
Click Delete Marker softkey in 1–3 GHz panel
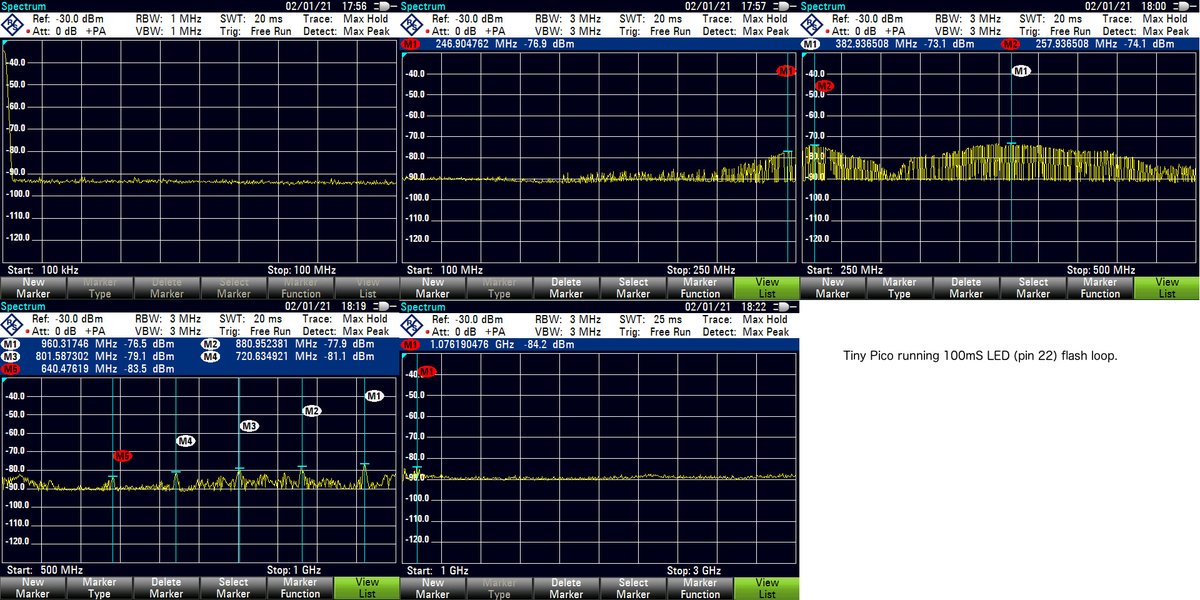tap(566, 588)
